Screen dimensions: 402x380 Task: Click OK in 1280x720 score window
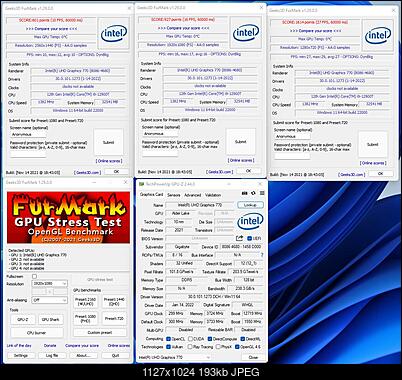pos(380,174)
